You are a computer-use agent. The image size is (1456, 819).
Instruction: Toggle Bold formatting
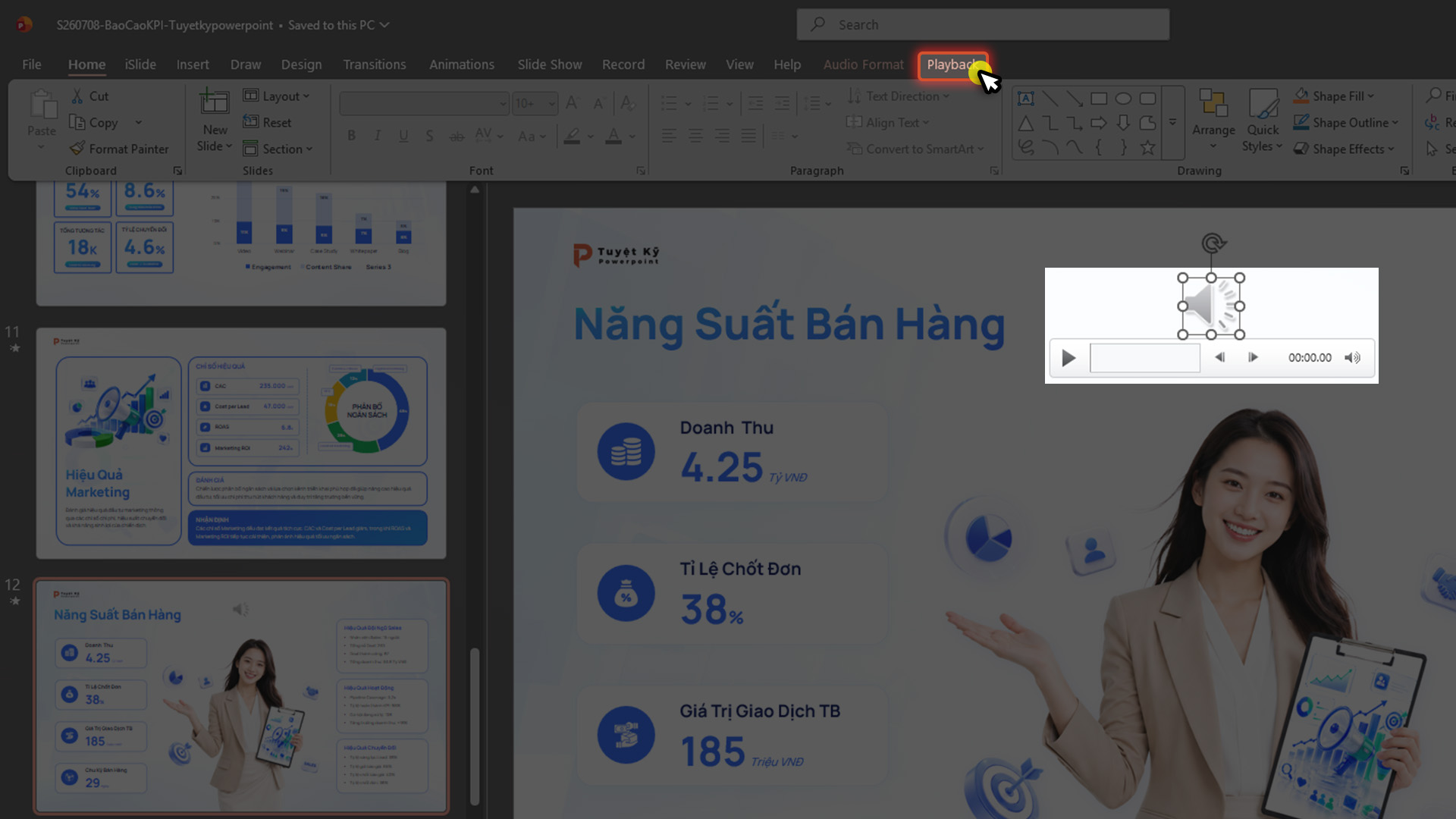pyautogui.click(x=351, y=136)
